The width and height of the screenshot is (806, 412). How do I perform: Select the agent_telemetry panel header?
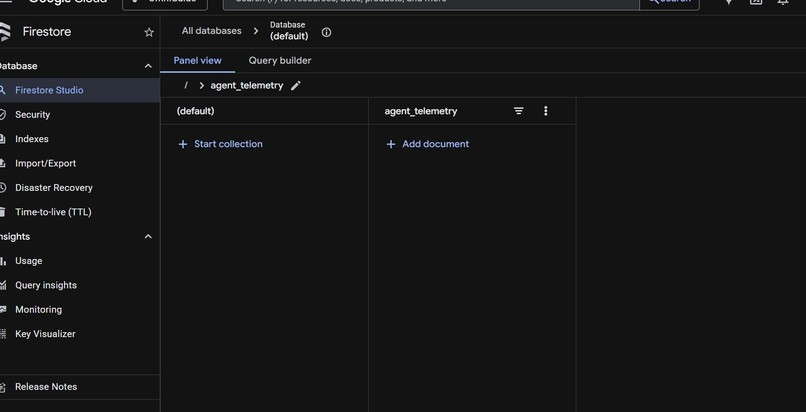click(x=420, y=111)
